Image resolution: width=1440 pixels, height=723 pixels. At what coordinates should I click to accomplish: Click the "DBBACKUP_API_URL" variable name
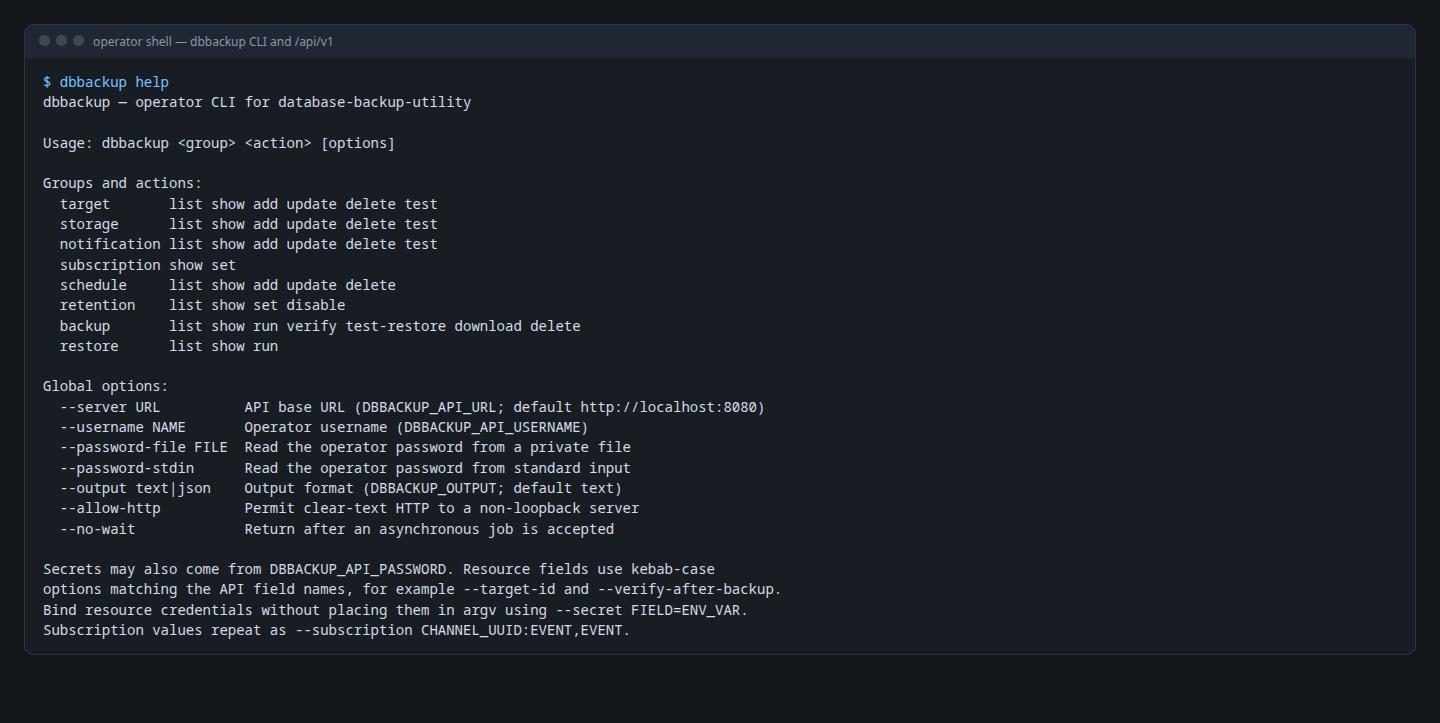click(x=429, y=407)
